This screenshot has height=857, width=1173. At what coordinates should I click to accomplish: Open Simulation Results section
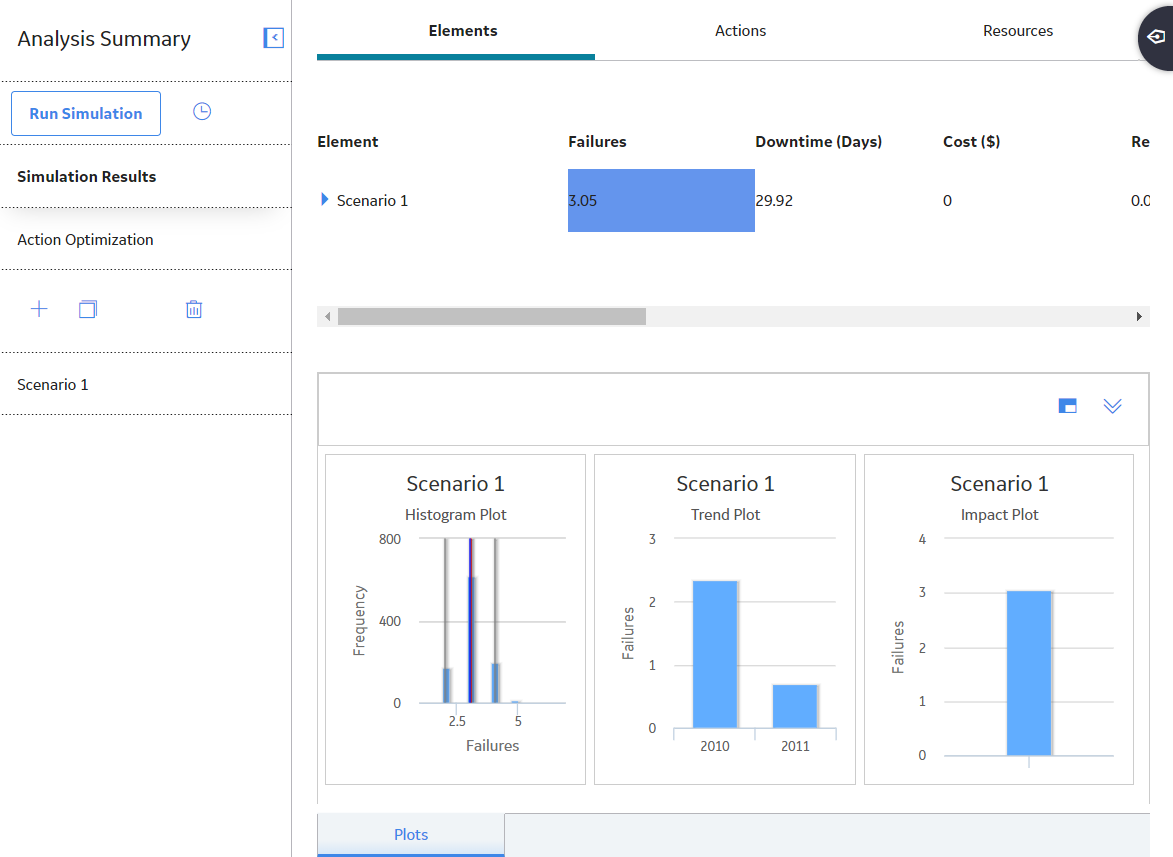pos(146,176)
